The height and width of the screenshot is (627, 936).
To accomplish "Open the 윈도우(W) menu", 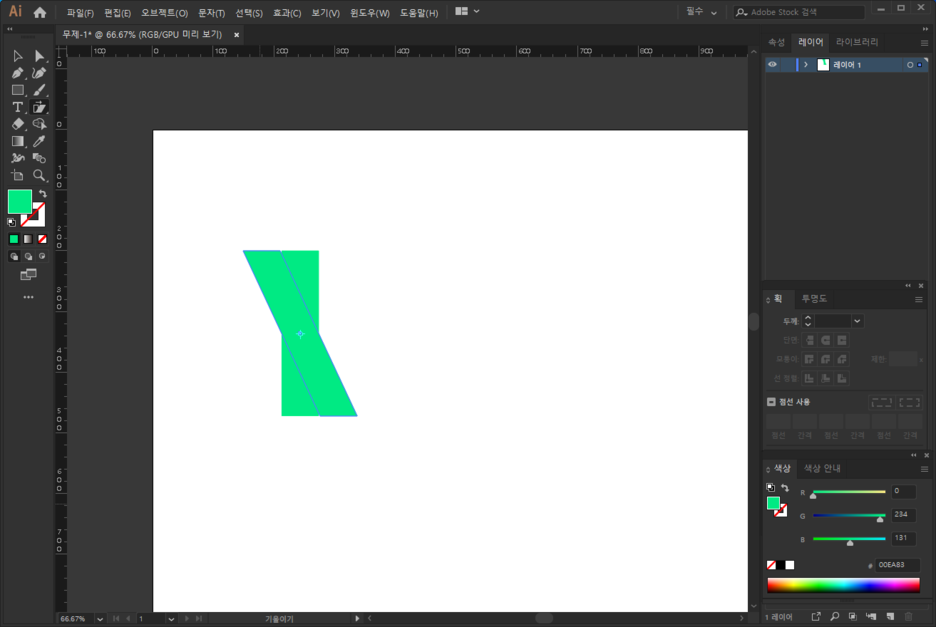I will pos(370,13).
